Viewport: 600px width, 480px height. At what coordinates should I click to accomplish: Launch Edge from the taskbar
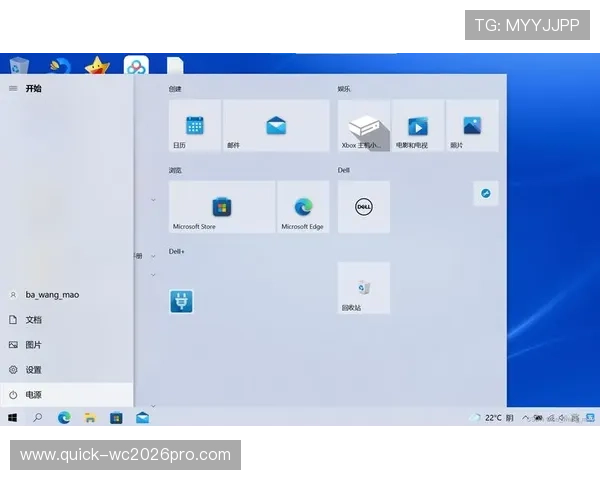tap(64, 418)
